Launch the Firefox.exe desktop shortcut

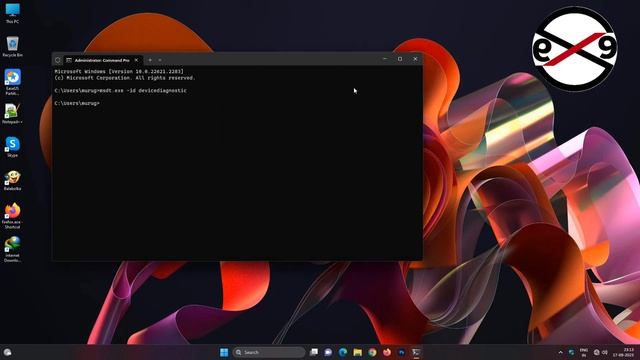(x=12, y=215)
